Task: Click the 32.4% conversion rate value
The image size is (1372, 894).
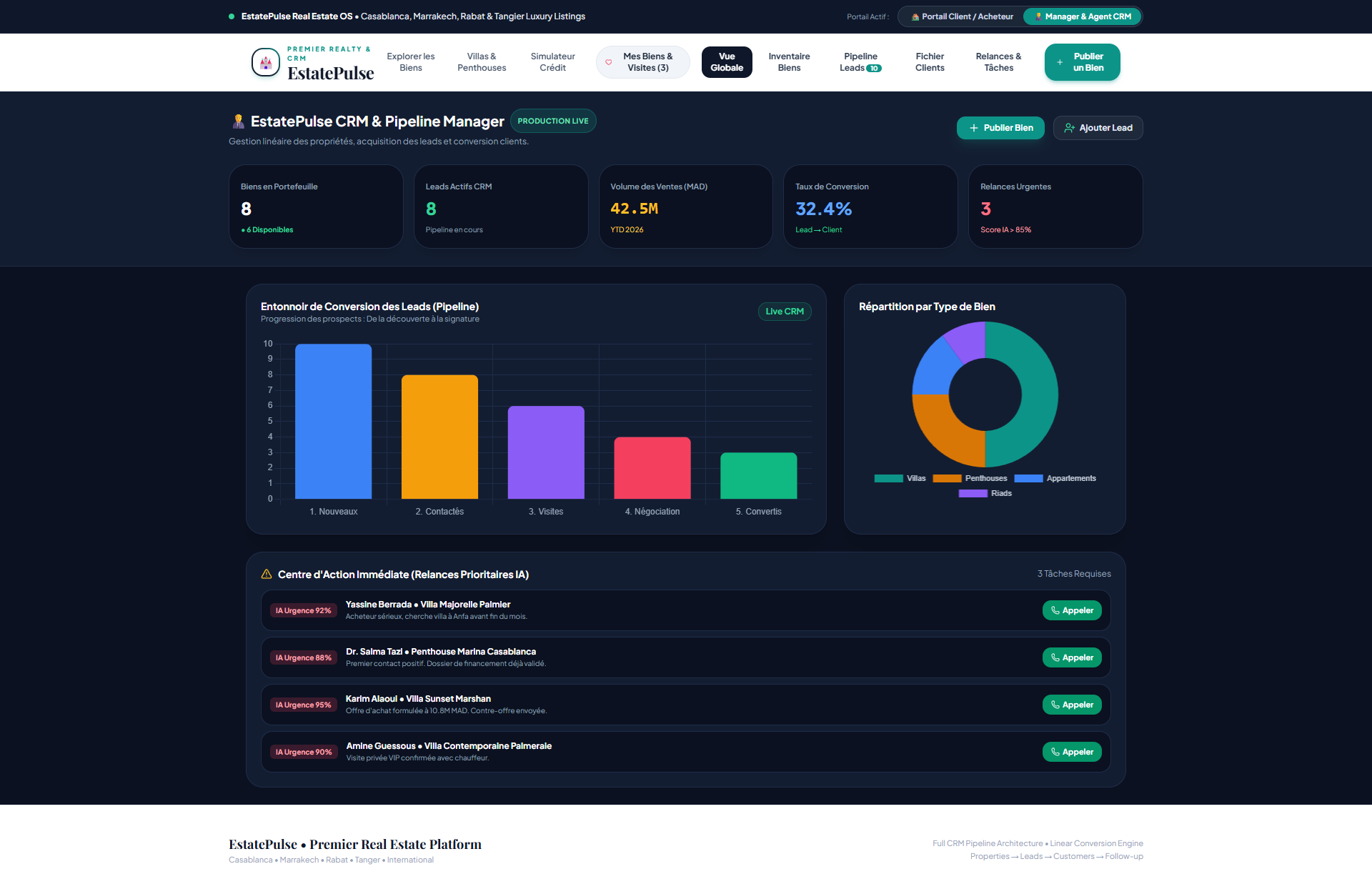Action: (823, 209)
